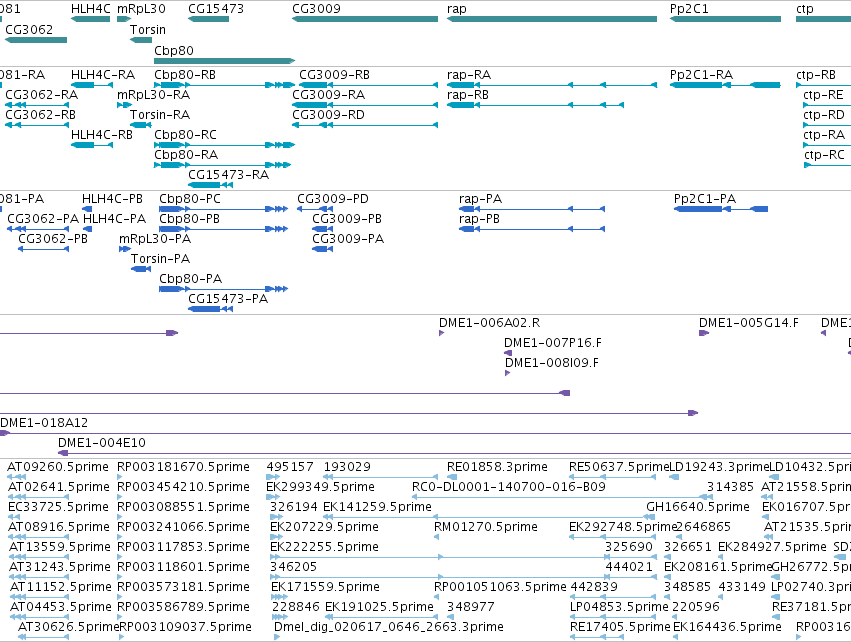Click the rap-RA transcript label
The height and width of the screenshot is (642, 851).
(x=469, y=74)
